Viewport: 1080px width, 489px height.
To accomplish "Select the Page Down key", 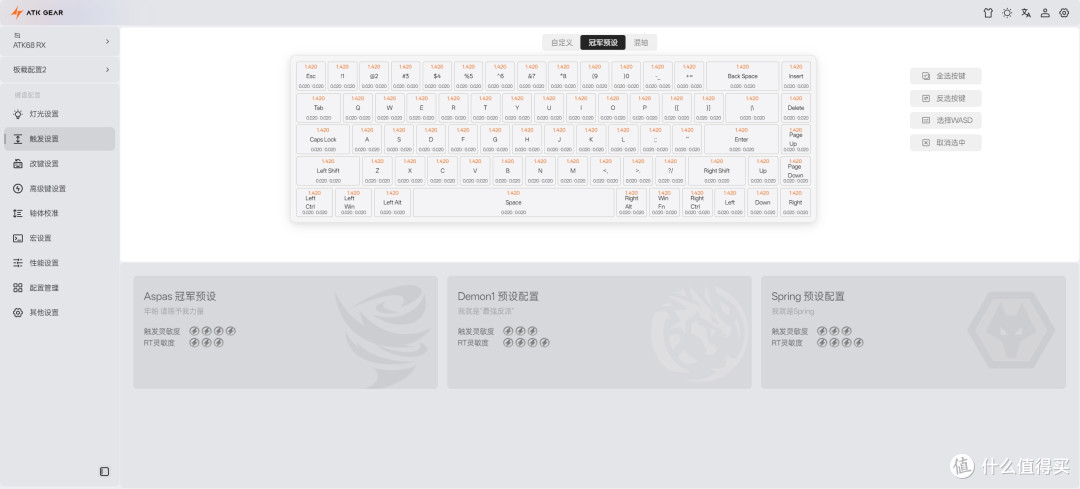I will click(796, 171).
